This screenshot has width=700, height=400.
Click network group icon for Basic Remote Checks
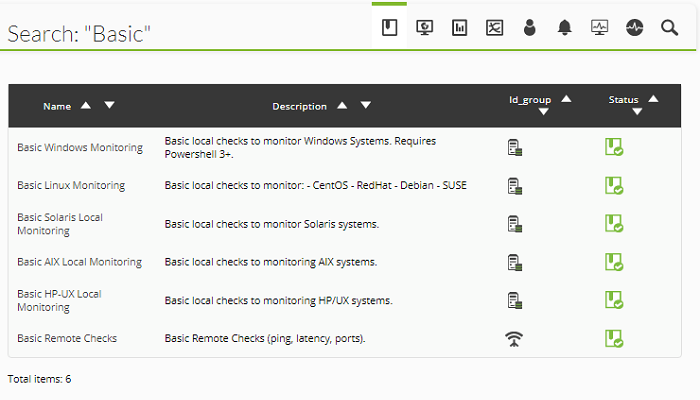tap(514, 339)
